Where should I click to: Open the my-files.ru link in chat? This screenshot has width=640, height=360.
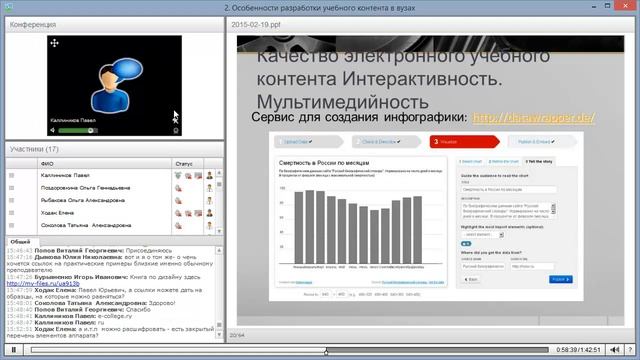pos(43,283)
